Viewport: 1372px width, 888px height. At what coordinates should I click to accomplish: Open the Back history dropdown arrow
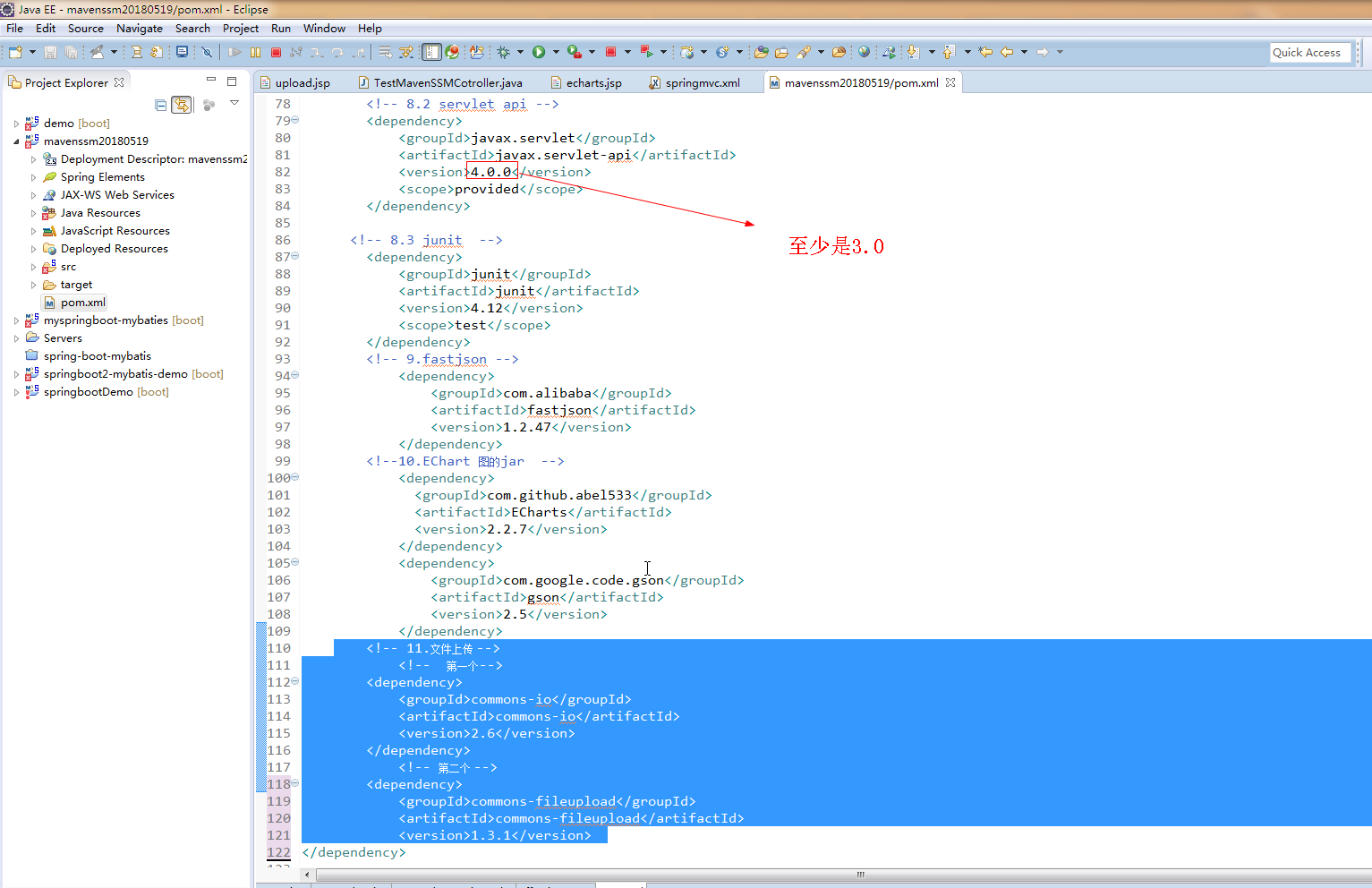1024,52
